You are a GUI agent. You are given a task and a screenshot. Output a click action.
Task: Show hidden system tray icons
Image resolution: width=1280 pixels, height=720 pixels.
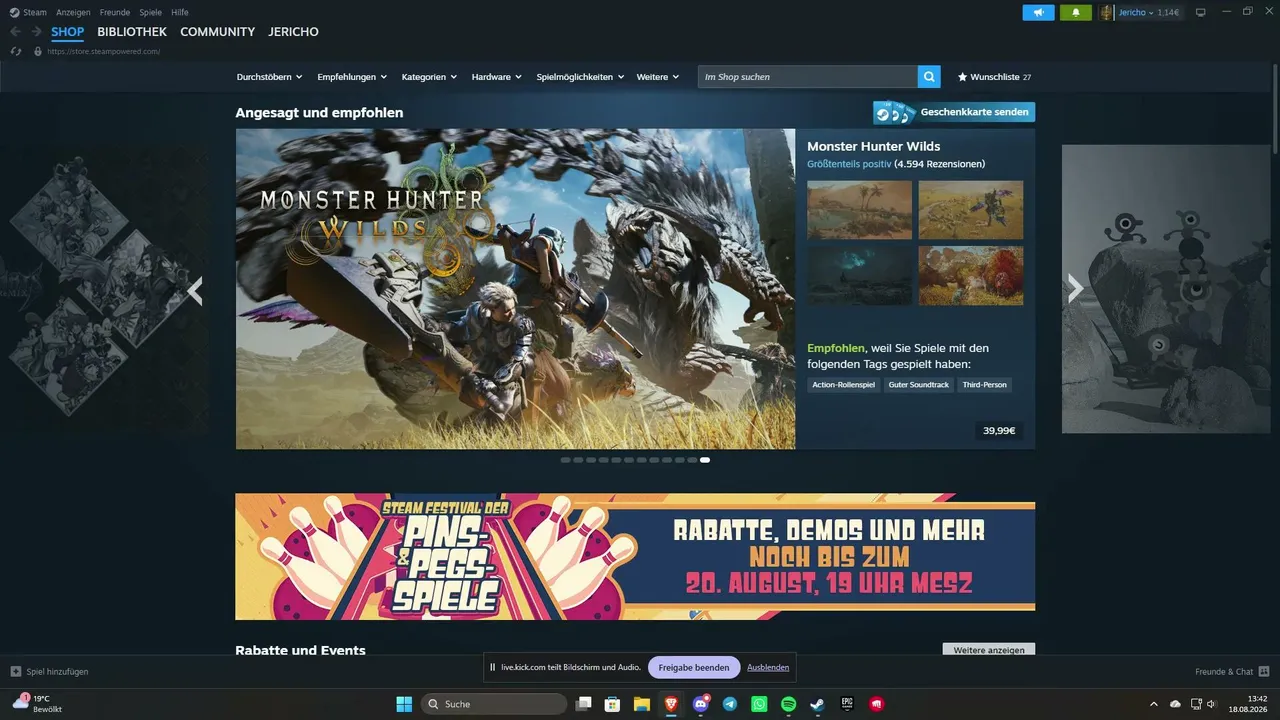pyautogui.click(x=1153, y=704)
